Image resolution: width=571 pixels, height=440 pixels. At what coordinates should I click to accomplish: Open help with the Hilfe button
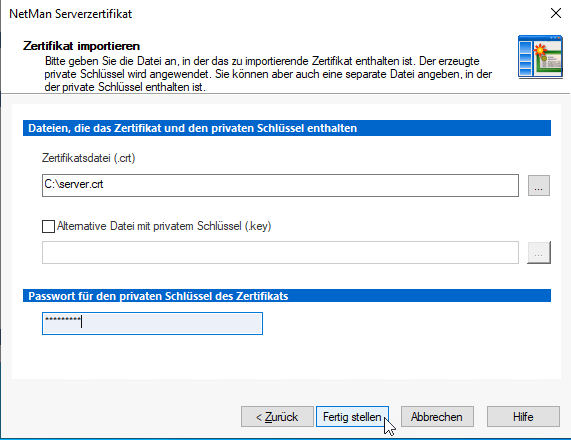(x=523, y=417)
